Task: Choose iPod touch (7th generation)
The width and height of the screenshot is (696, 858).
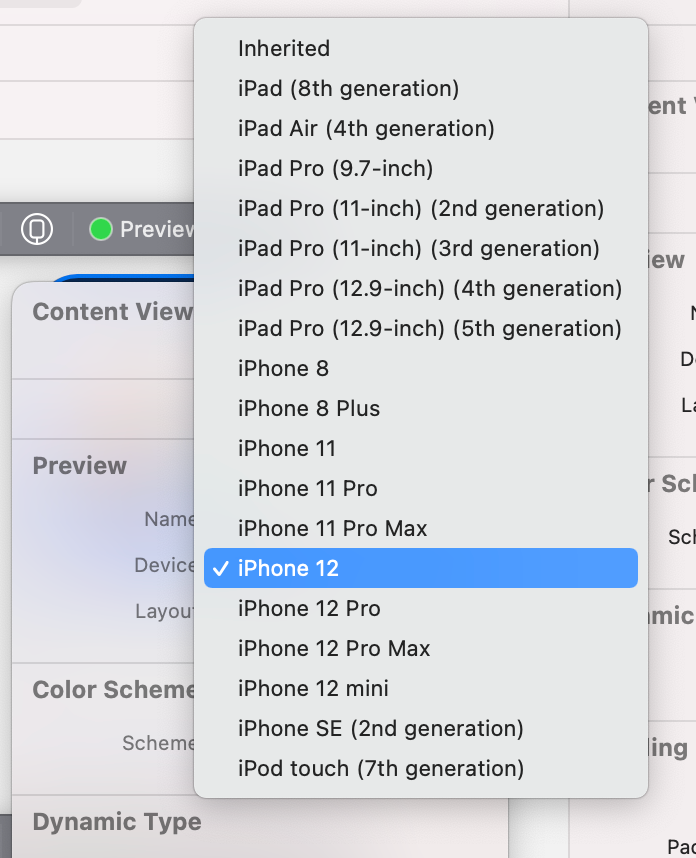Action: click(380, 768)
